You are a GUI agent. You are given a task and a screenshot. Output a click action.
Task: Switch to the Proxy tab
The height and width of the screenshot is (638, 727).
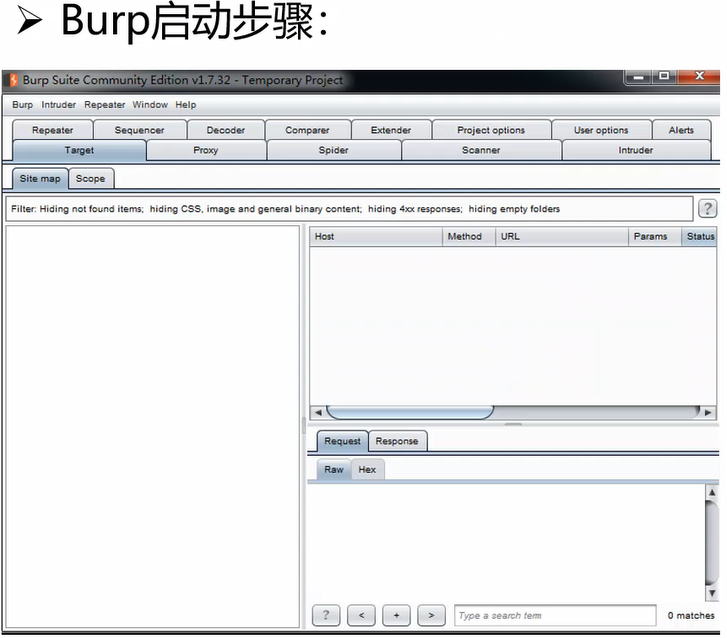[205, 150]
